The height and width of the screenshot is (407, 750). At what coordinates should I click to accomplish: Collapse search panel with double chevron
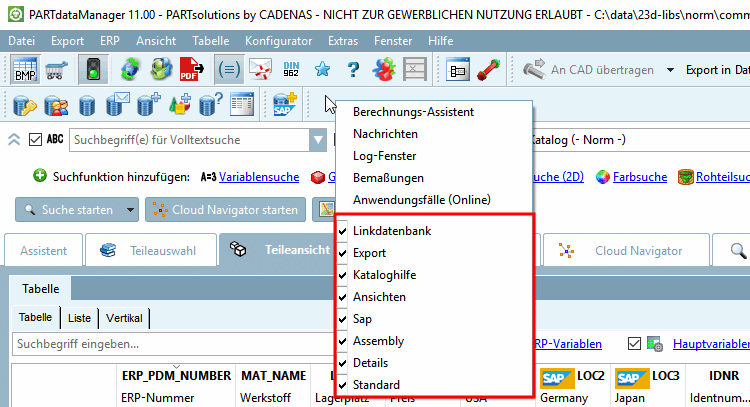14,140
